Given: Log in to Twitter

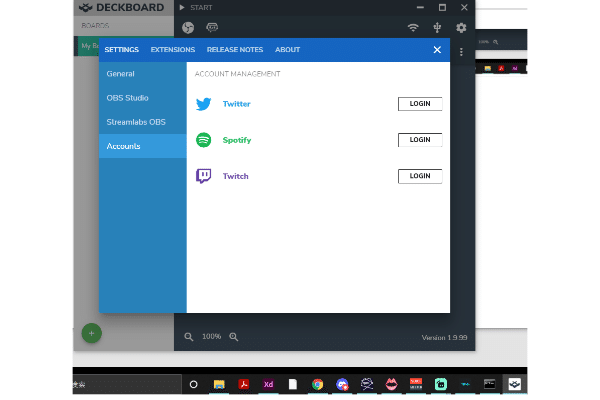Looking at the screenshot, I should click(x=420, y=104).
